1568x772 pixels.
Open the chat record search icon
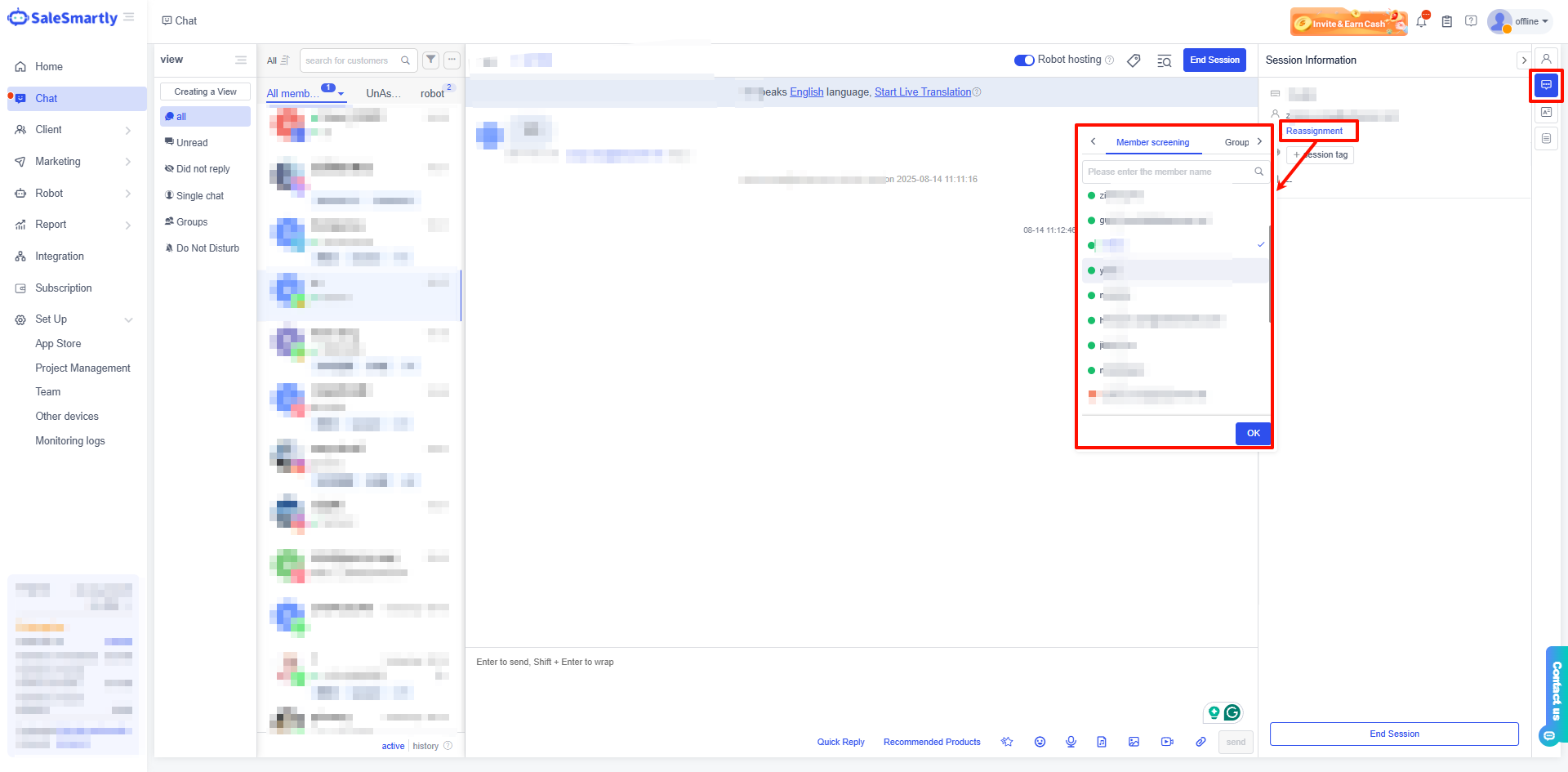click(x=1165, y=60)
